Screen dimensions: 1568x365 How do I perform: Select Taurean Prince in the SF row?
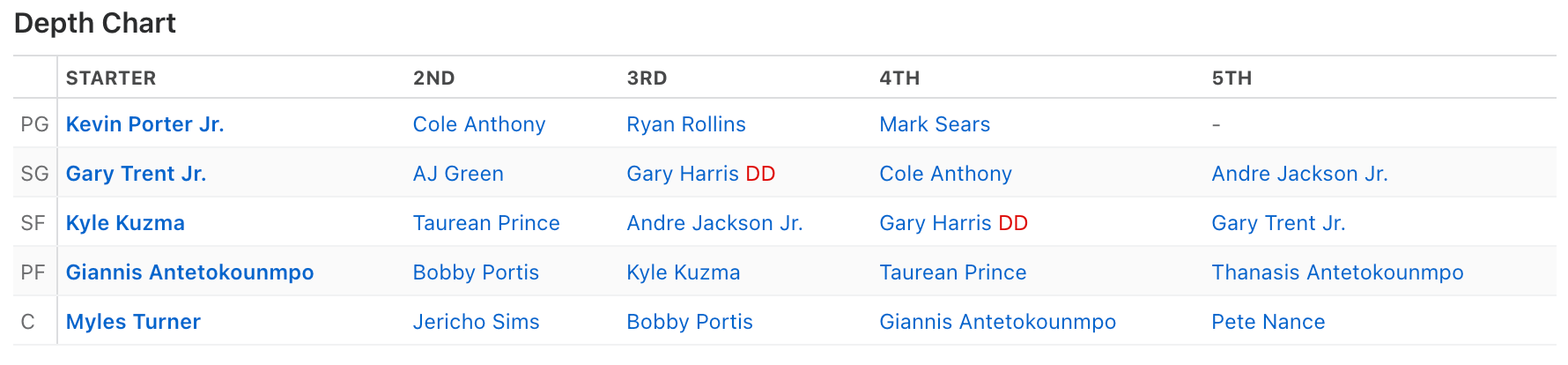coord(486,223)
